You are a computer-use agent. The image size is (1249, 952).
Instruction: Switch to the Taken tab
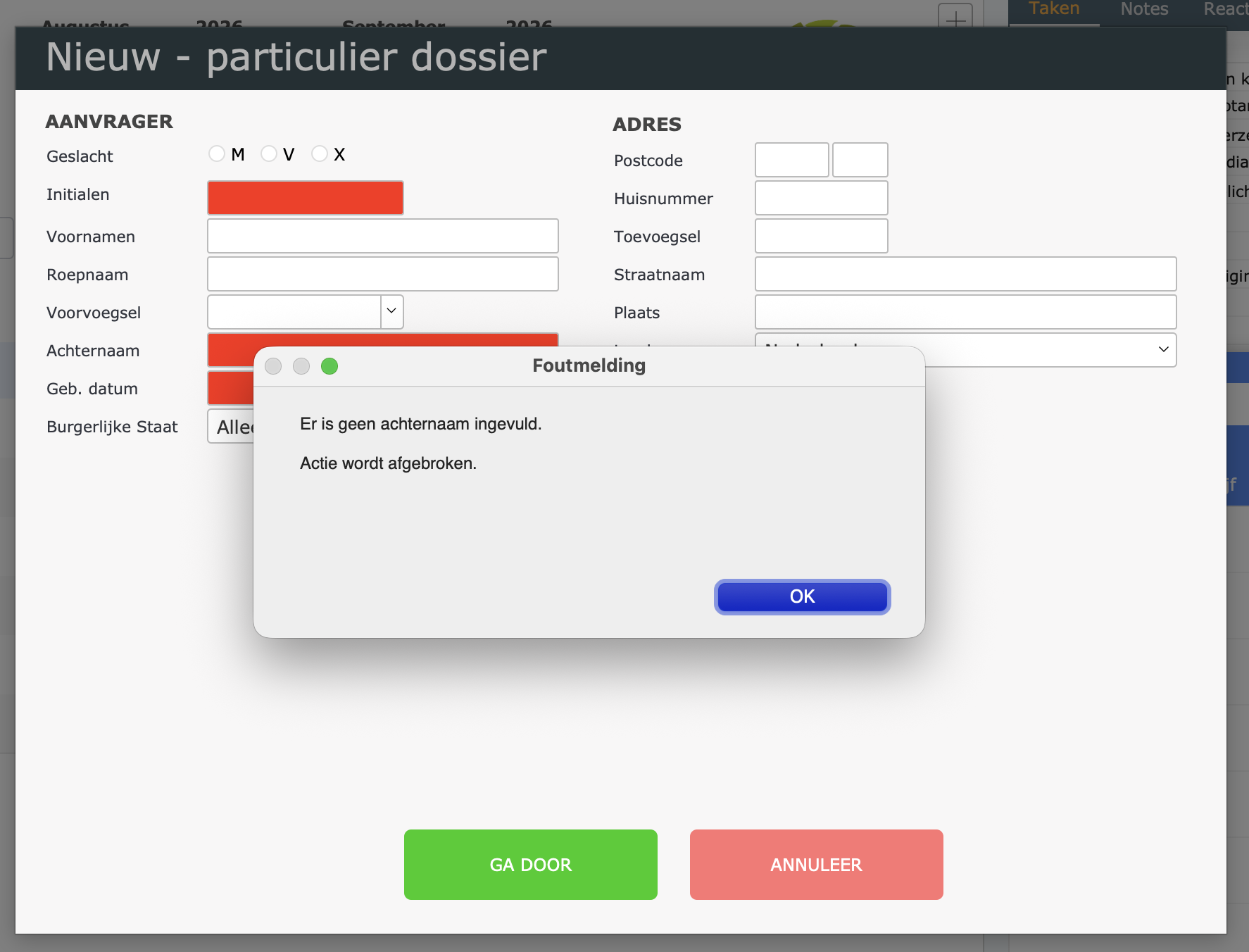[x=1054, y=9]
